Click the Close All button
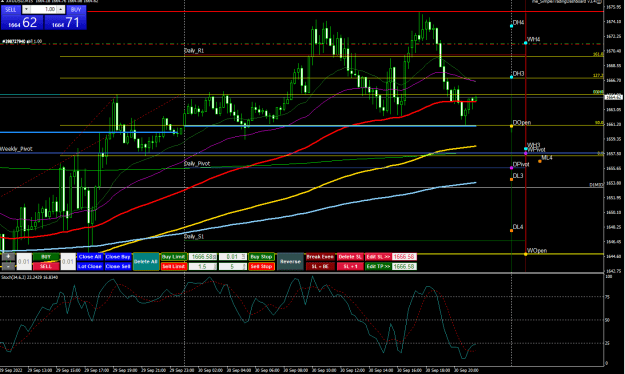 click(x=90, y=257)
